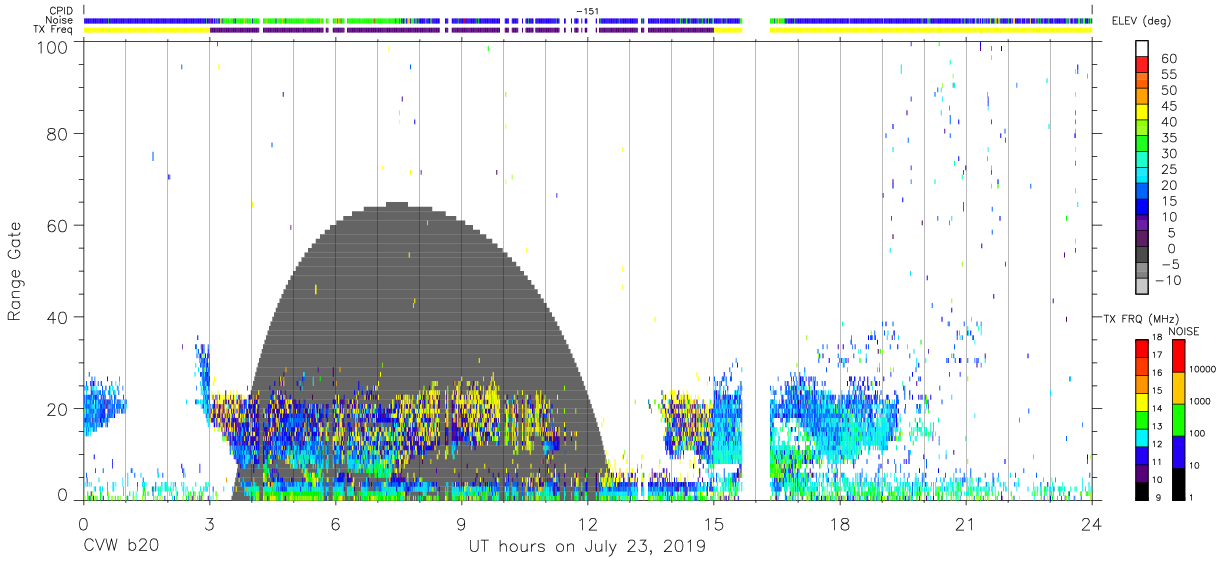
Task: Click the 'Range Gate' y-axis label
Action: tap(15, 271)
